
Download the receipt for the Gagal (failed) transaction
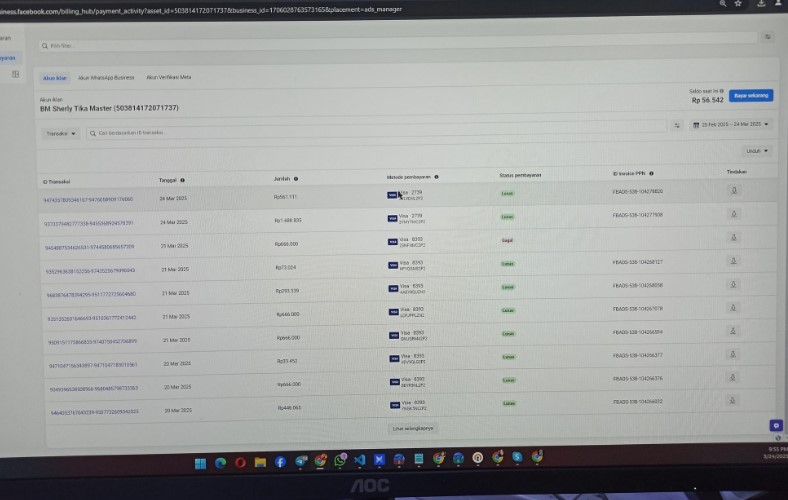[733, 238]
